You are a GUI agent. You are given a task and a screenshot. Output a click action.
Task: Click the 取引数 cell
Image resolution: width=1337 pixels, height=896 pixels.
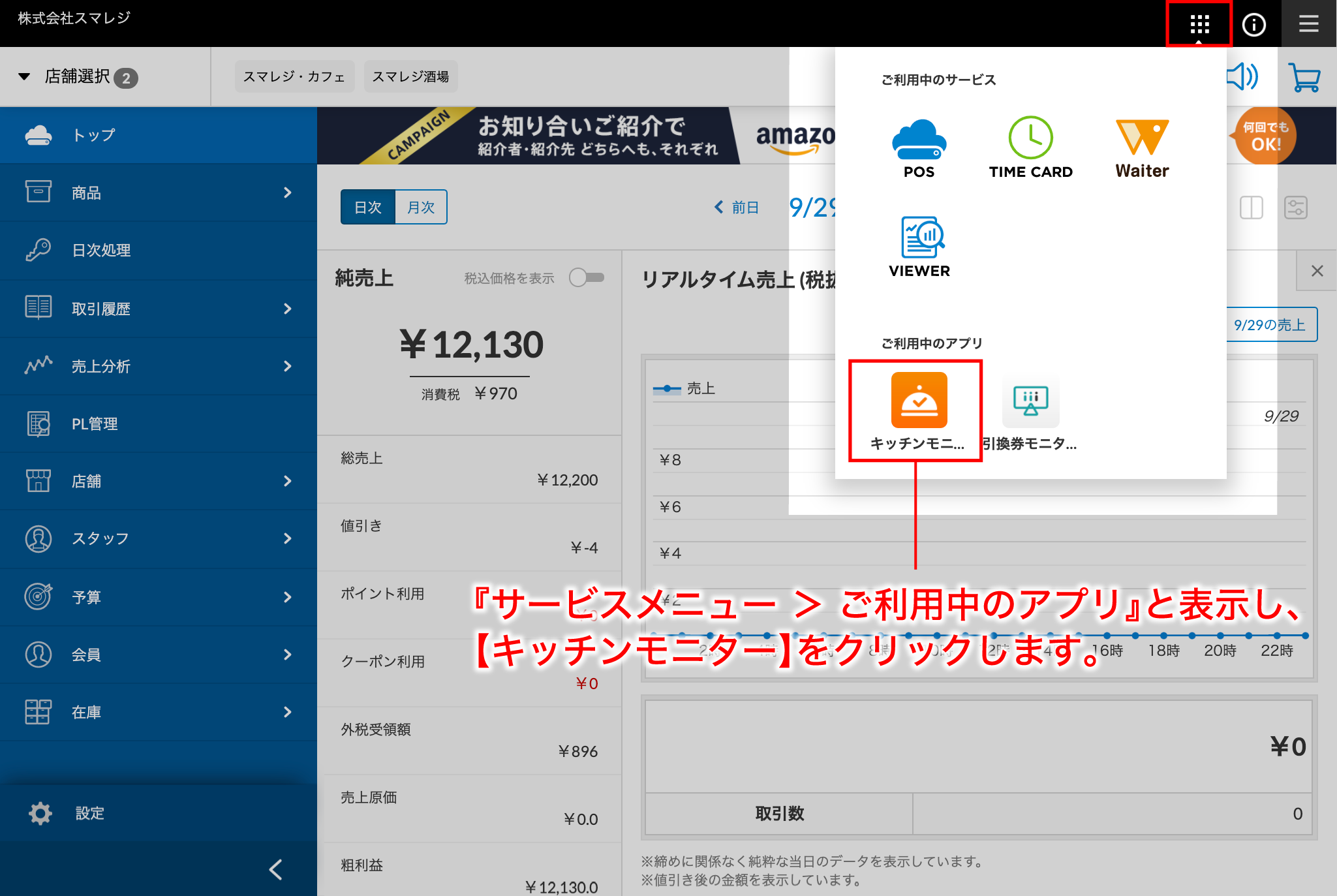pyautogui.click(x=779, y=813)
